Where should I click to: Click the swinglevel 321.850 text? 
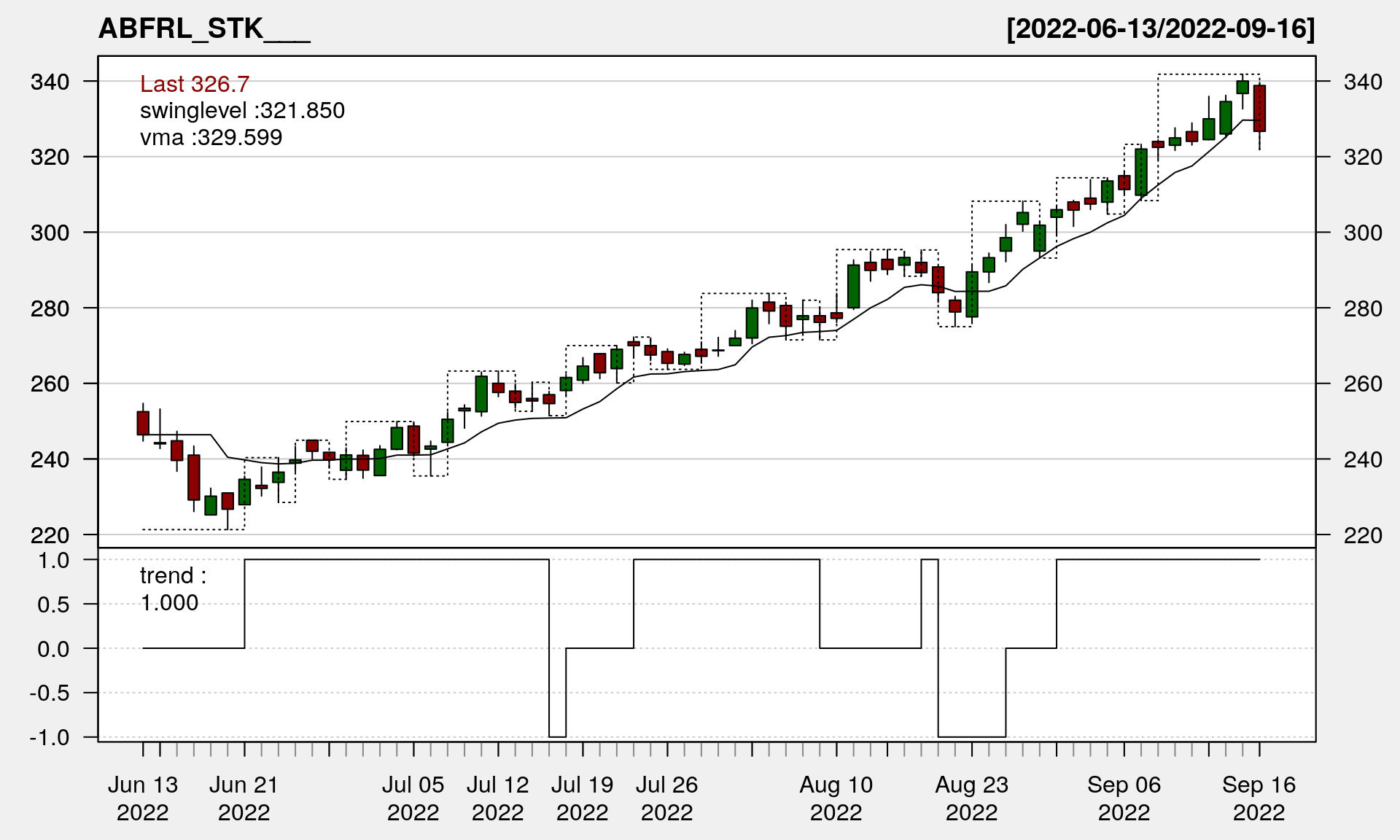[x=242, y=111]
